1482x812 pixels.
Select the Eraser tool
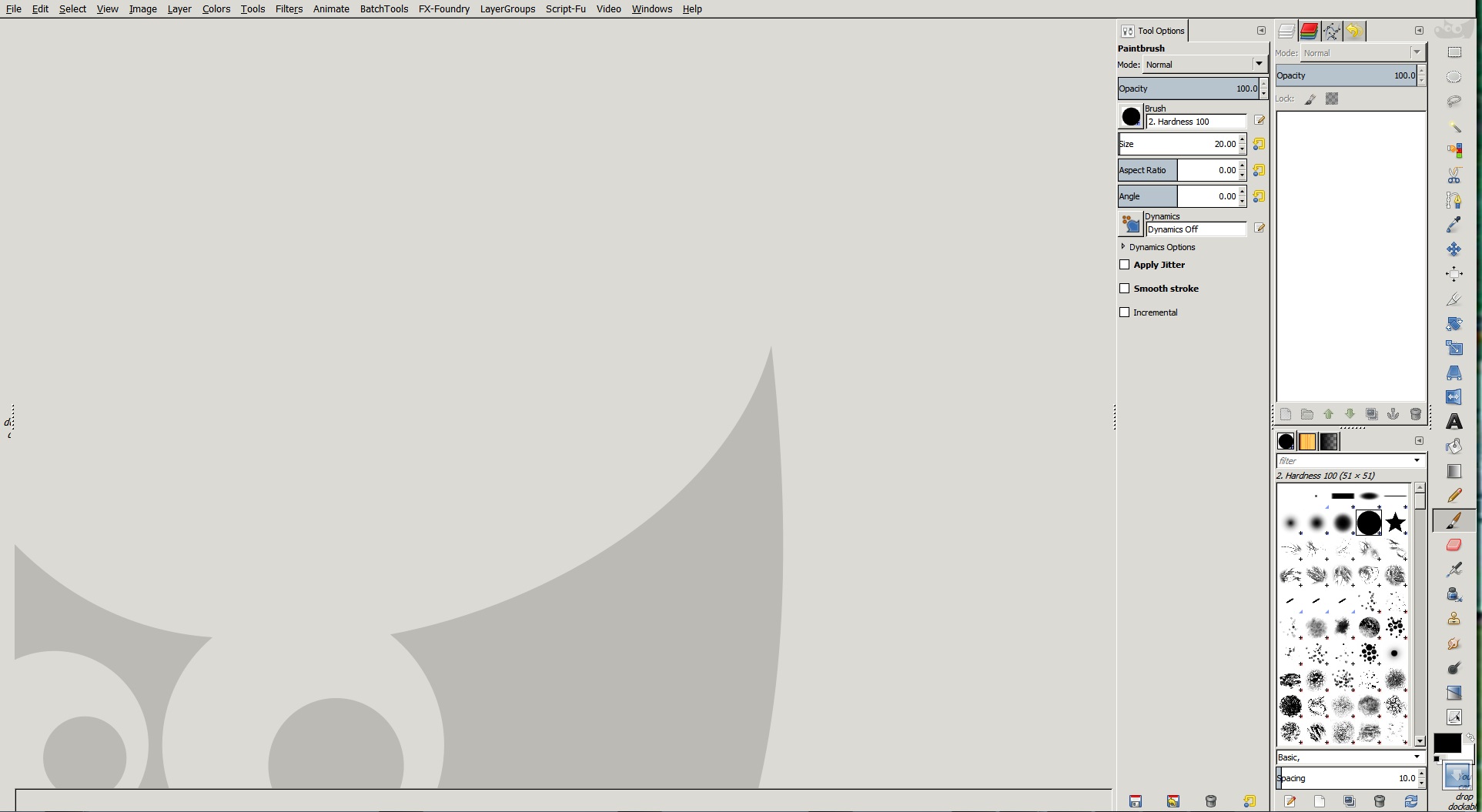point(1454,545)
